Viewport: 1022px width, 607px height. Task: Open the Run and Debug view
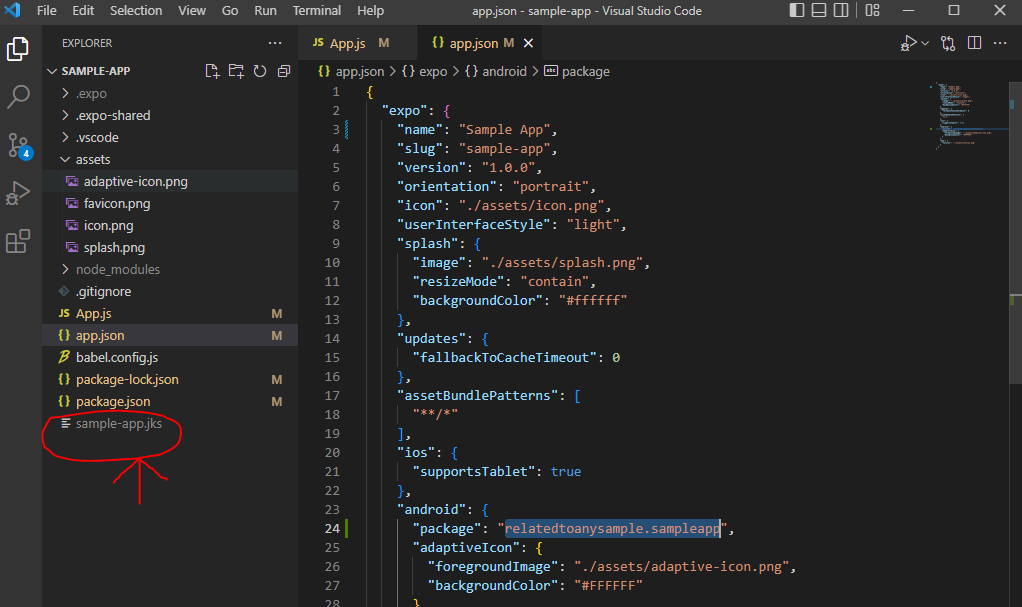(19, 193)
